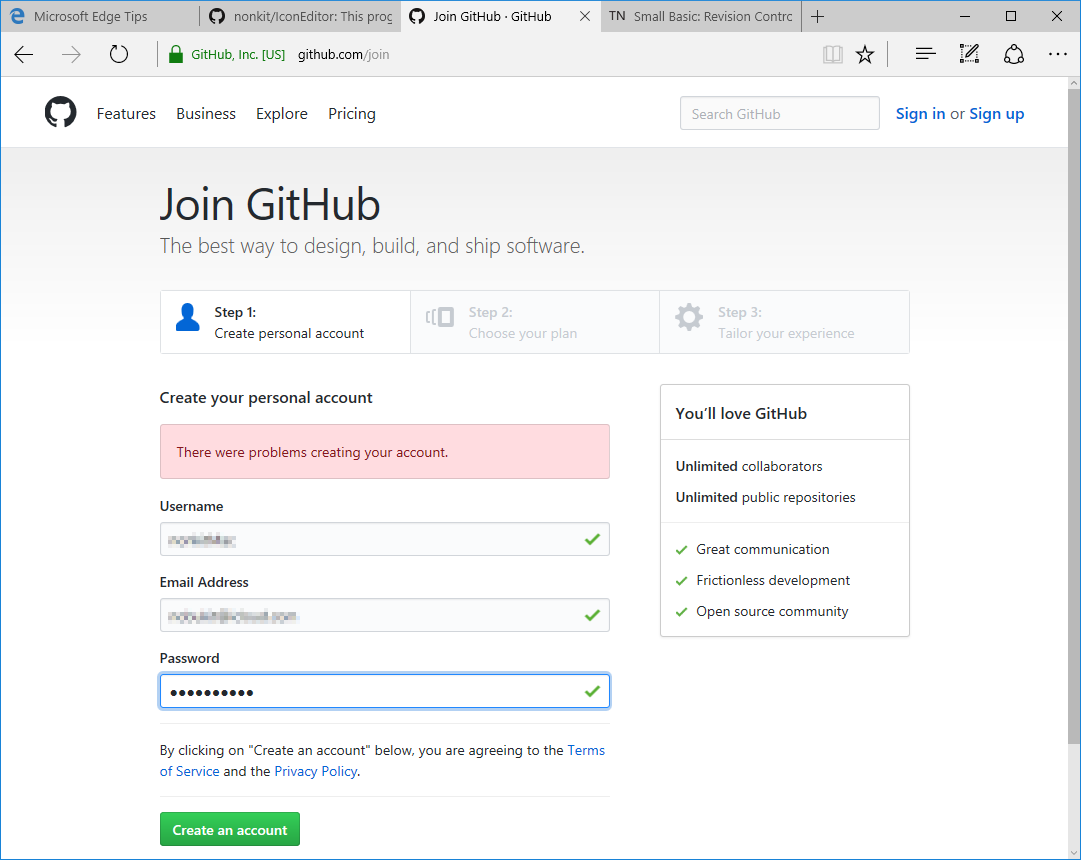Open the Privacy Policy link
1081x860 pixels.
click(x=316, y=771)
